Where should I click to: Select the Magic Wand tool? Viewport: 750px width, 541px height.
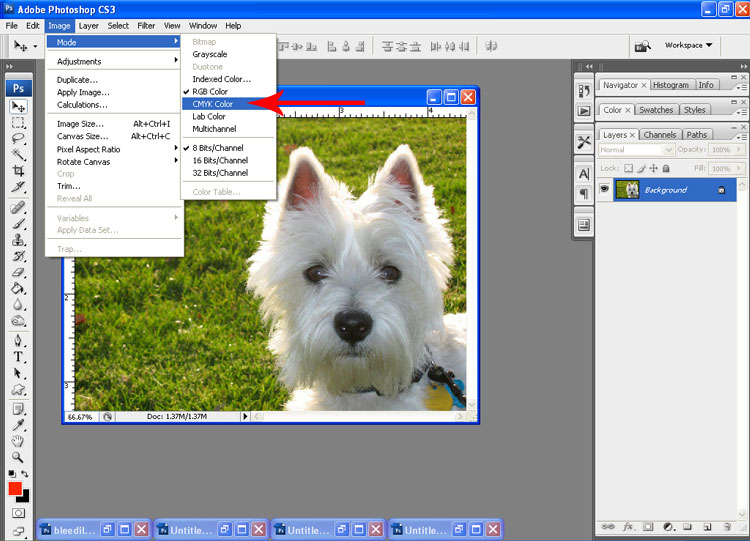tap(18, 155)
